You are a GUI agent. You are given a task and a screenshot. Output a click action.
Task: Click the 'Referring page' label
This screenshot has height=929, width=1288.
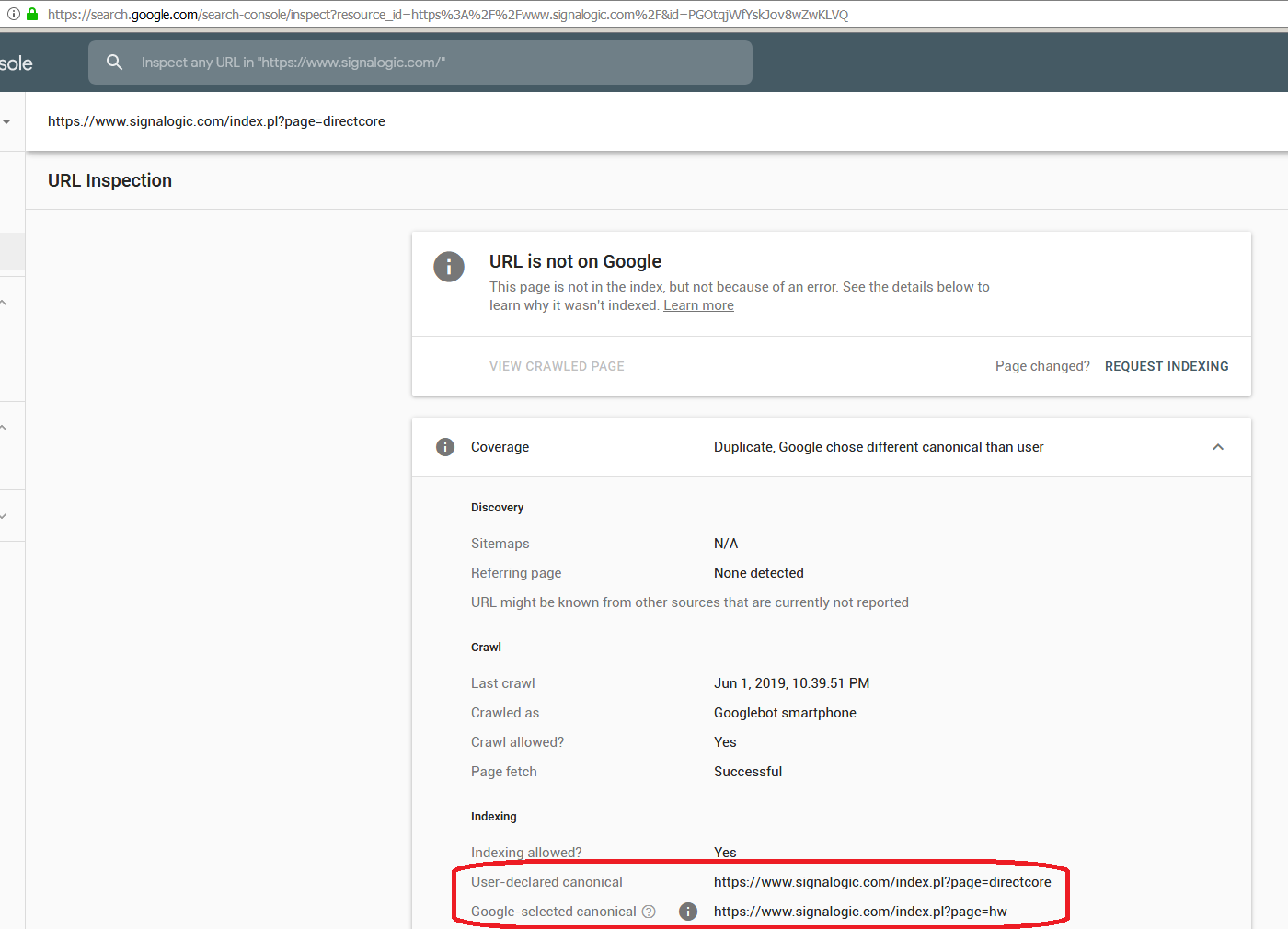(516, 573)
